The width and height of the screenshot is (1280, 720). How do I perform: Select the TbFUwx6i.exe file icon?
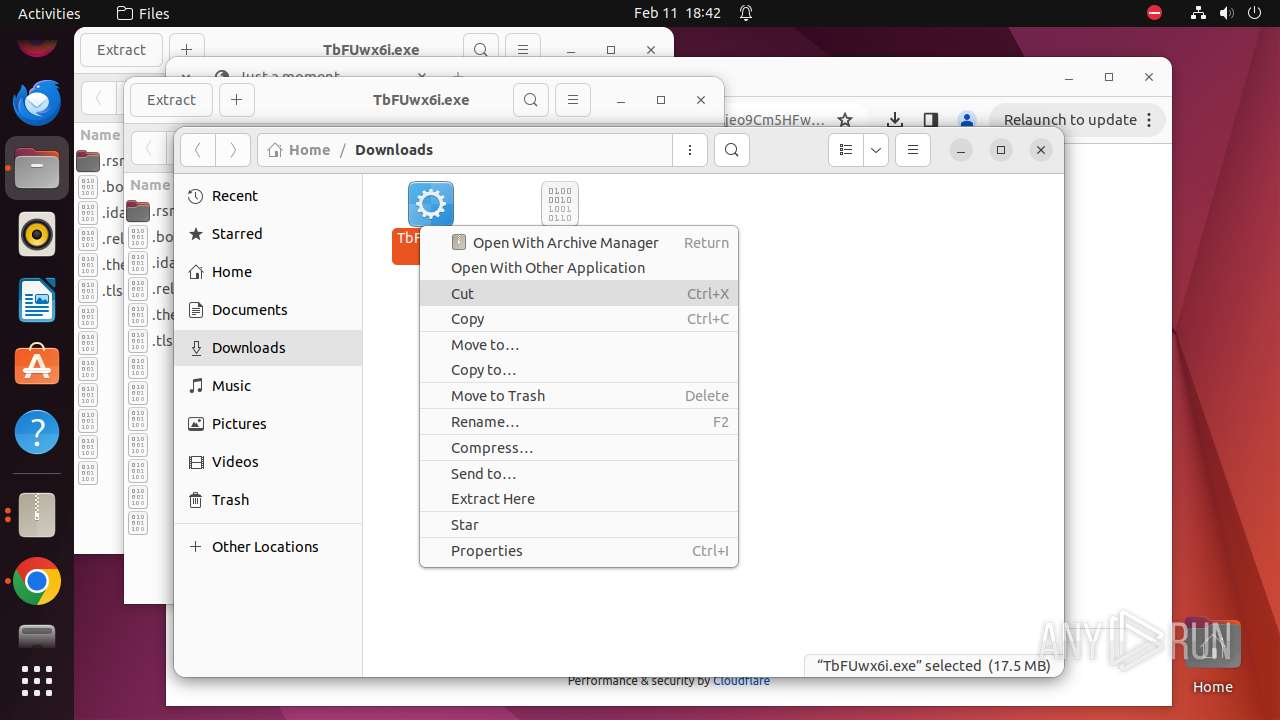(431, 204)
